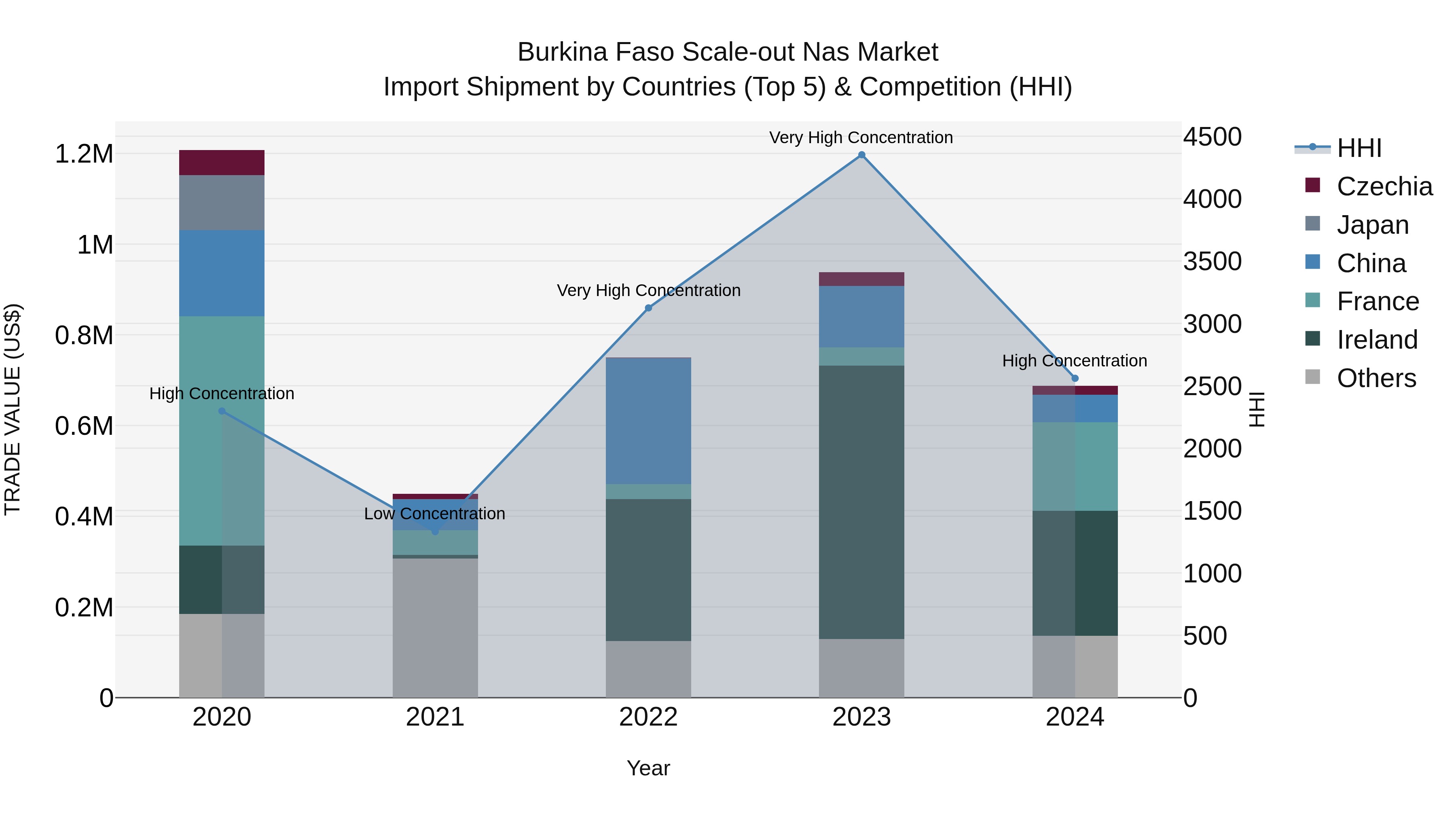
Task: Click the 2021 Others bar segment
Action: coord(435,629)
